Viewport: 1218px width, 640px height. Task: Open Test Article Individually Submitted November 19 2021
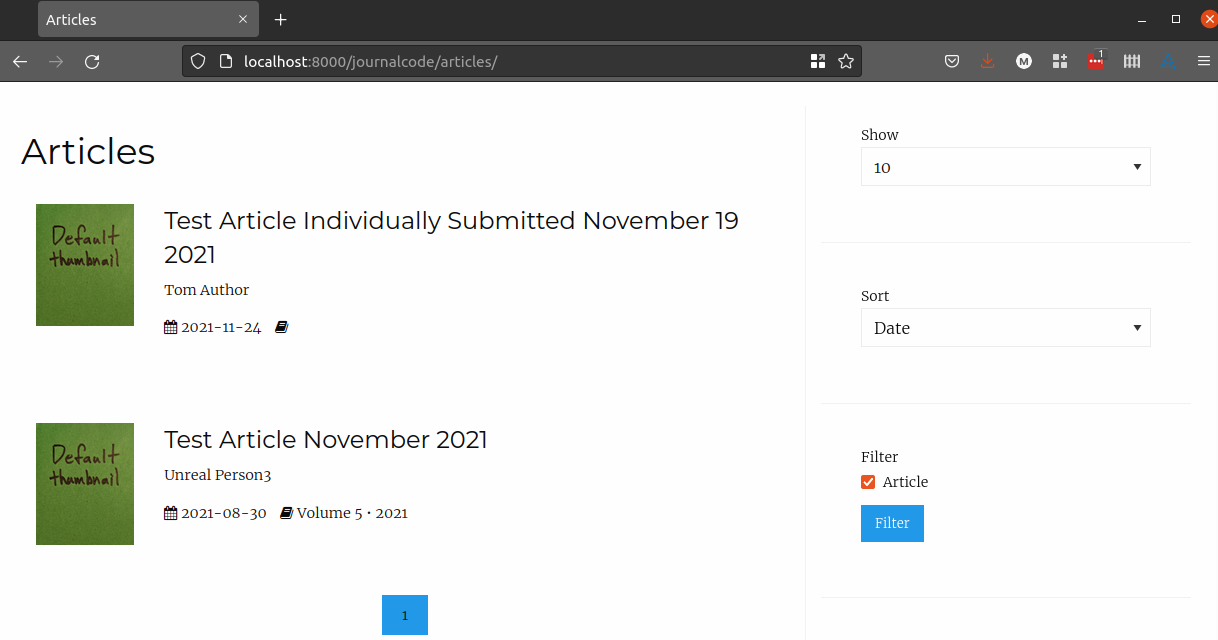pyautogui.click(x=451, y=237)
